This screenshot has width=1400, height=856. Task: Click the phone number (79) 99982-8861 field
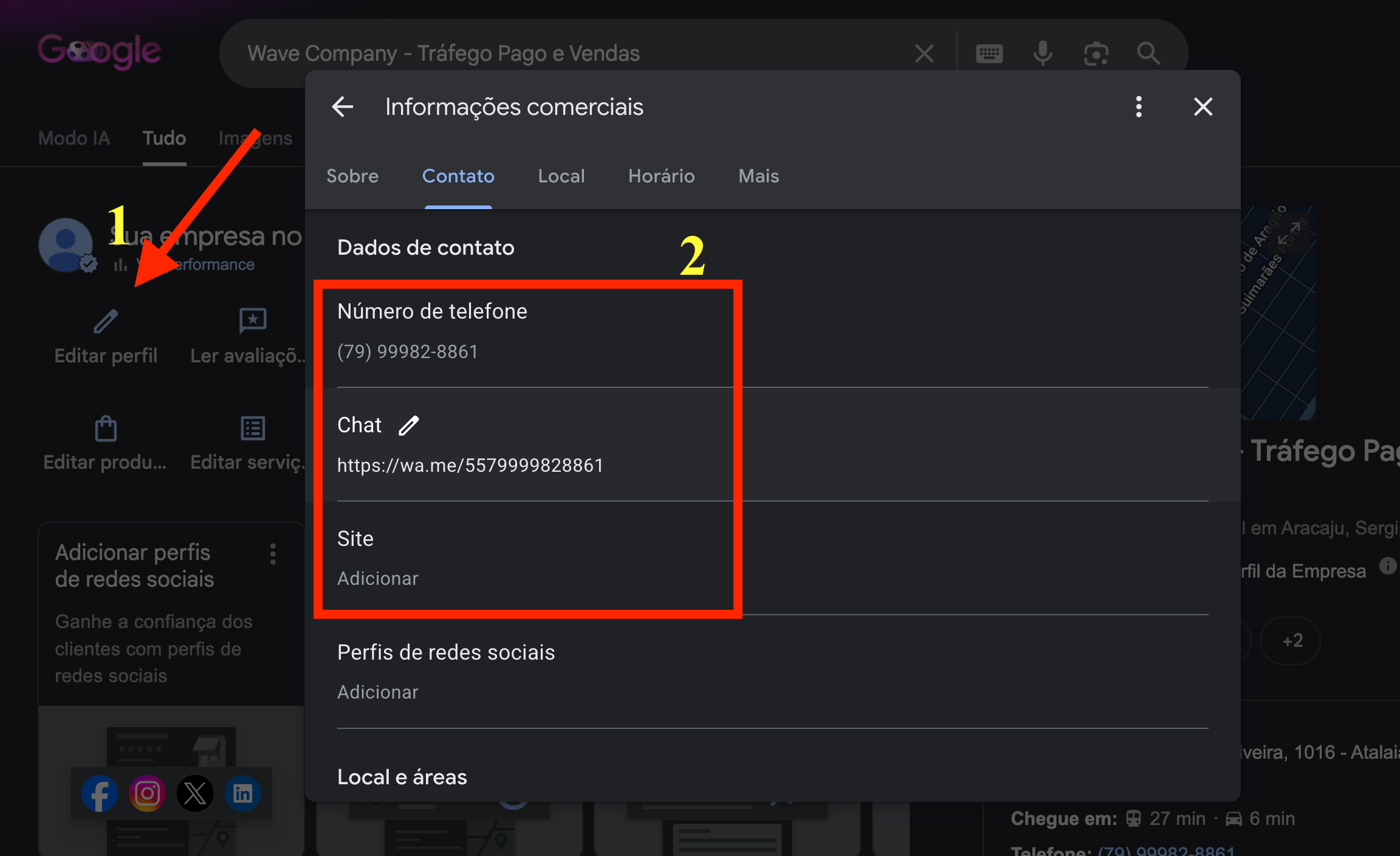coord(408,351)
